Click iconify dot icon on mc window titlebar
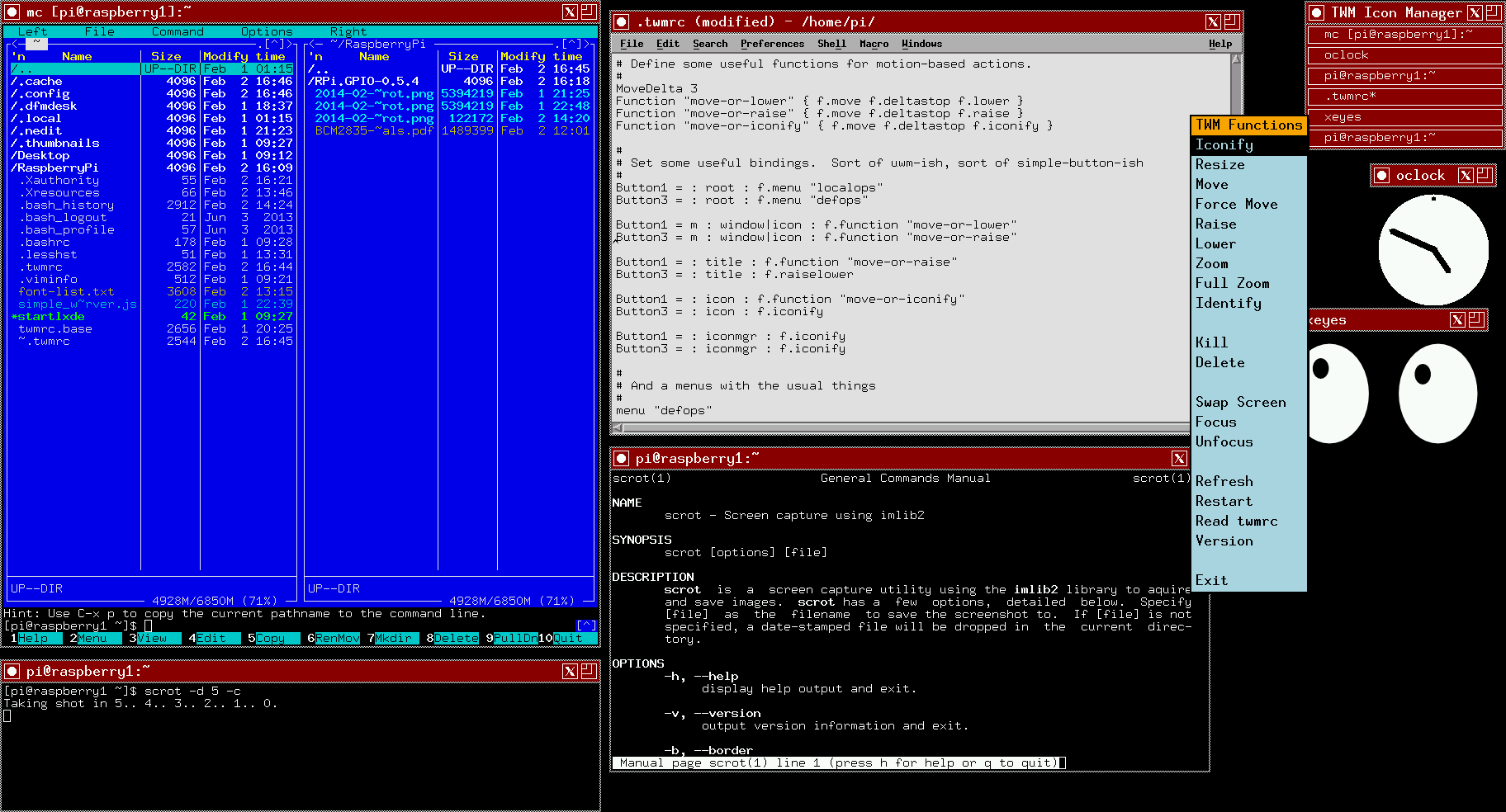The height and width of the screenshot is (812, 1506). tap(12, 12)
